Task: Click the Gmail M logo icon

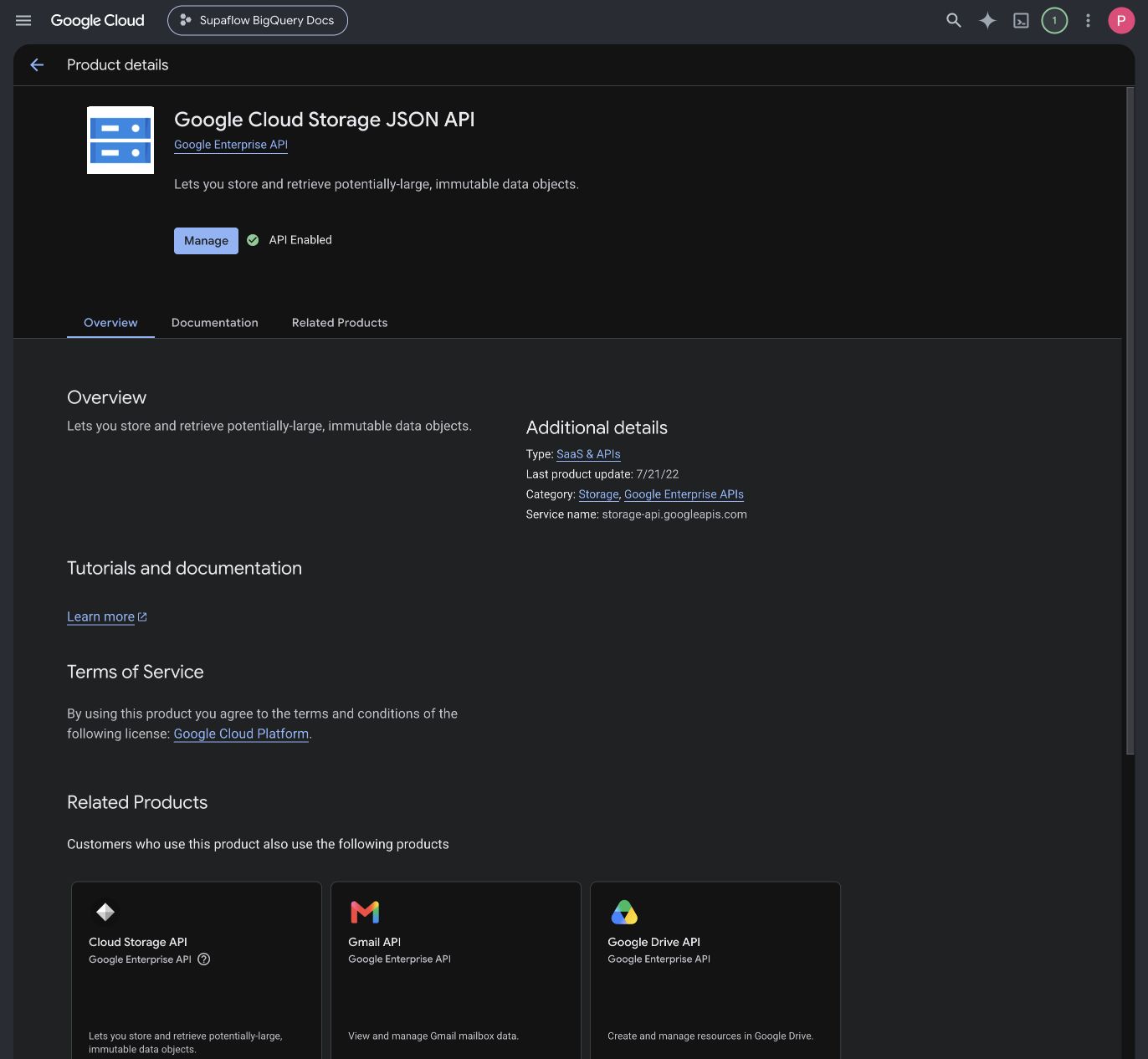Action: (365, 912)
